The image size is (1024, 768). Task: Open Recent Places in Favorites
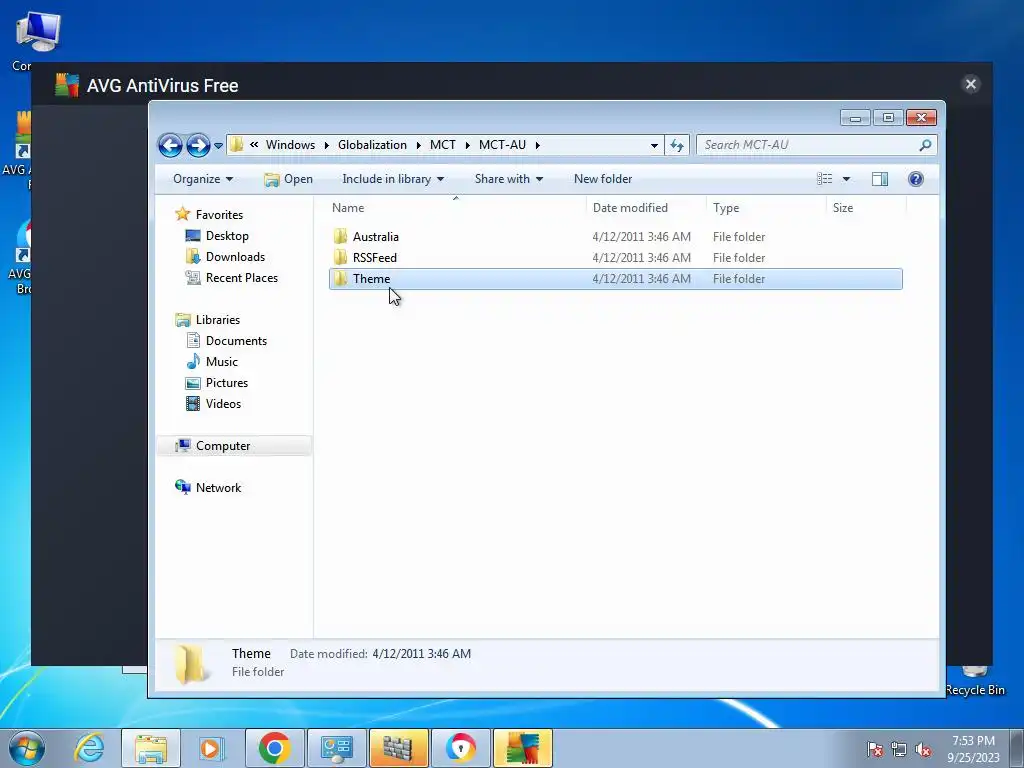[242, 278]
